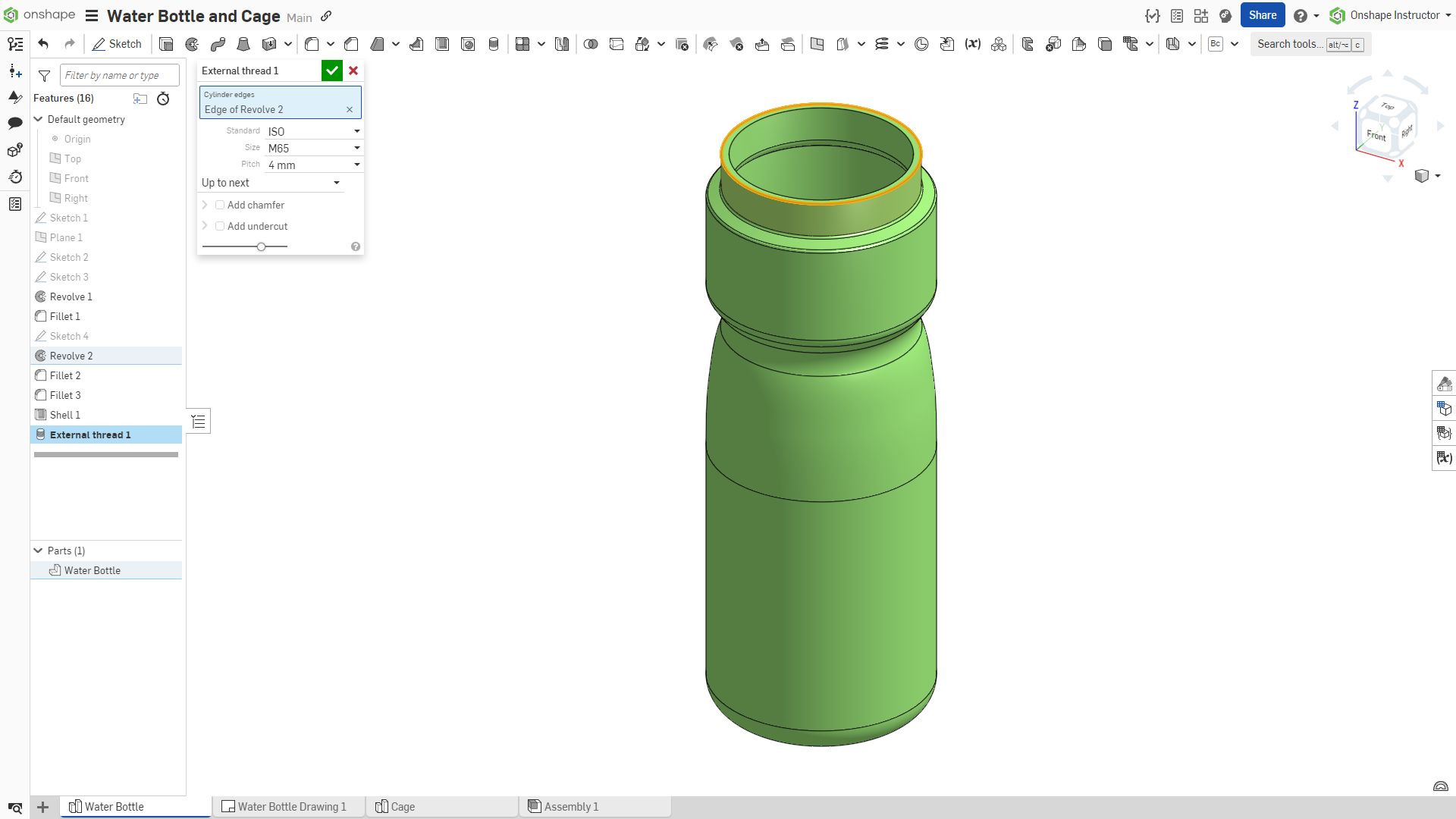Switch to Assembly 1 tab
1456x819 pixels.
coord(569,806)
